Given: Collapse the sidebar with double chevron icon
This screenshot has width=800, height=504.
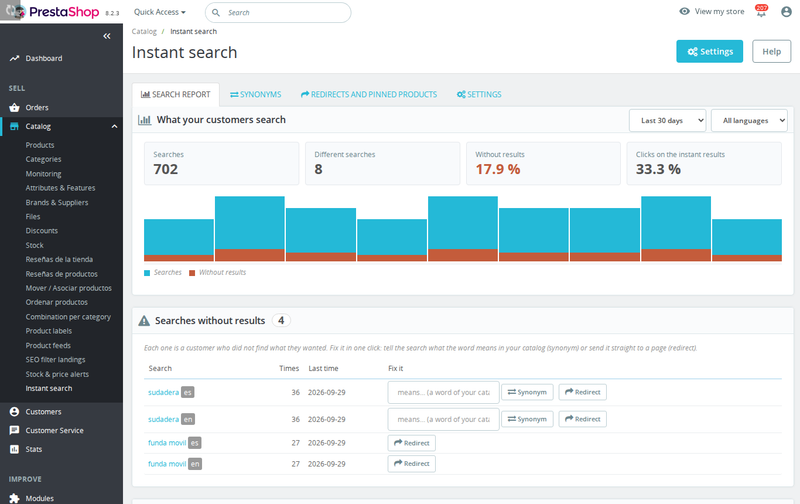Looking at the screenshot, I should click(107, 36).
